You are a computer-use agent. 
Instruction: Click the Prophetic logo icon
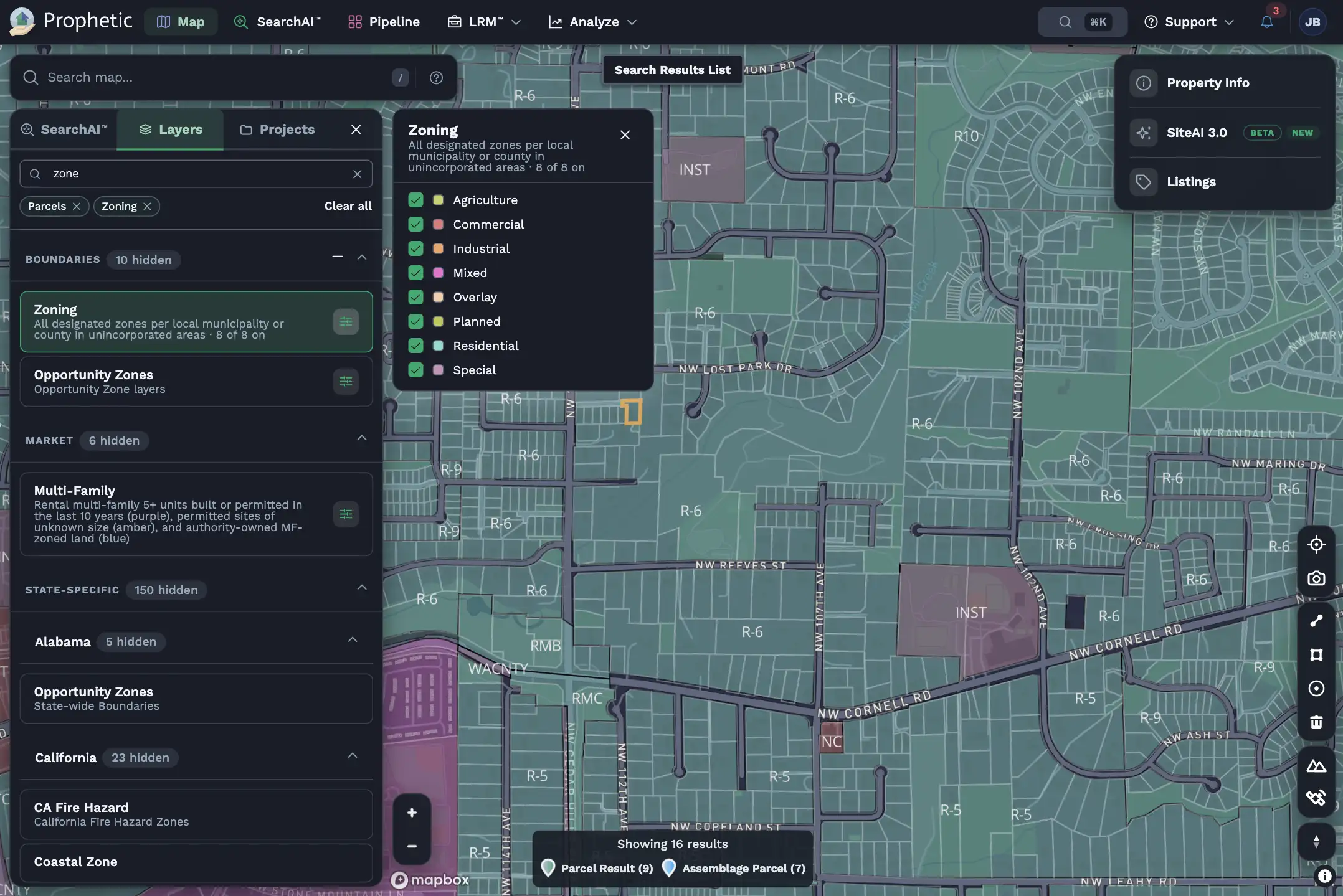pos(22,21)
